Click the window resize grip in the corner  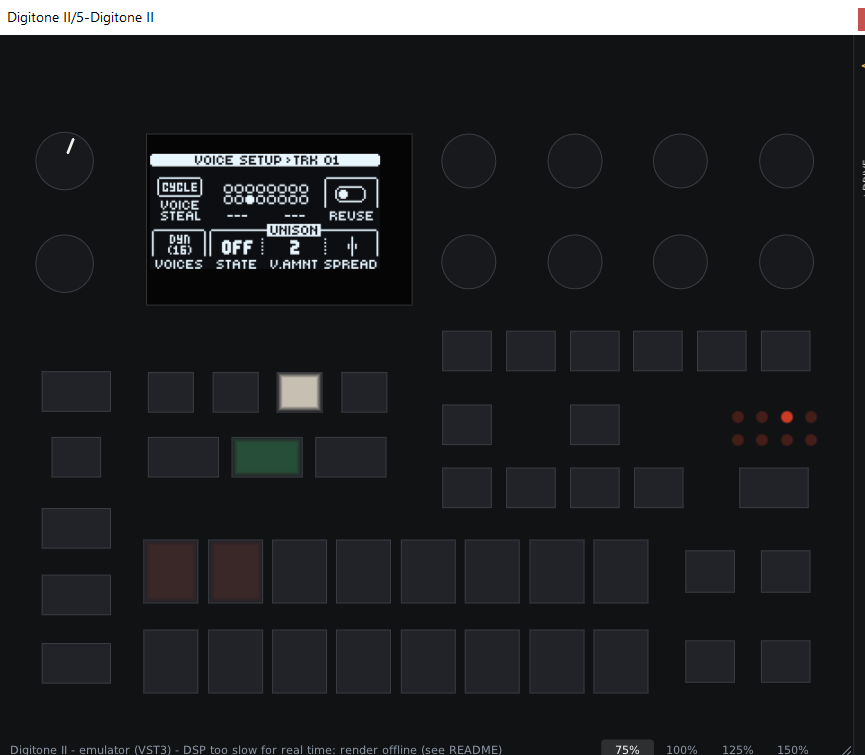tap(847, 750)
